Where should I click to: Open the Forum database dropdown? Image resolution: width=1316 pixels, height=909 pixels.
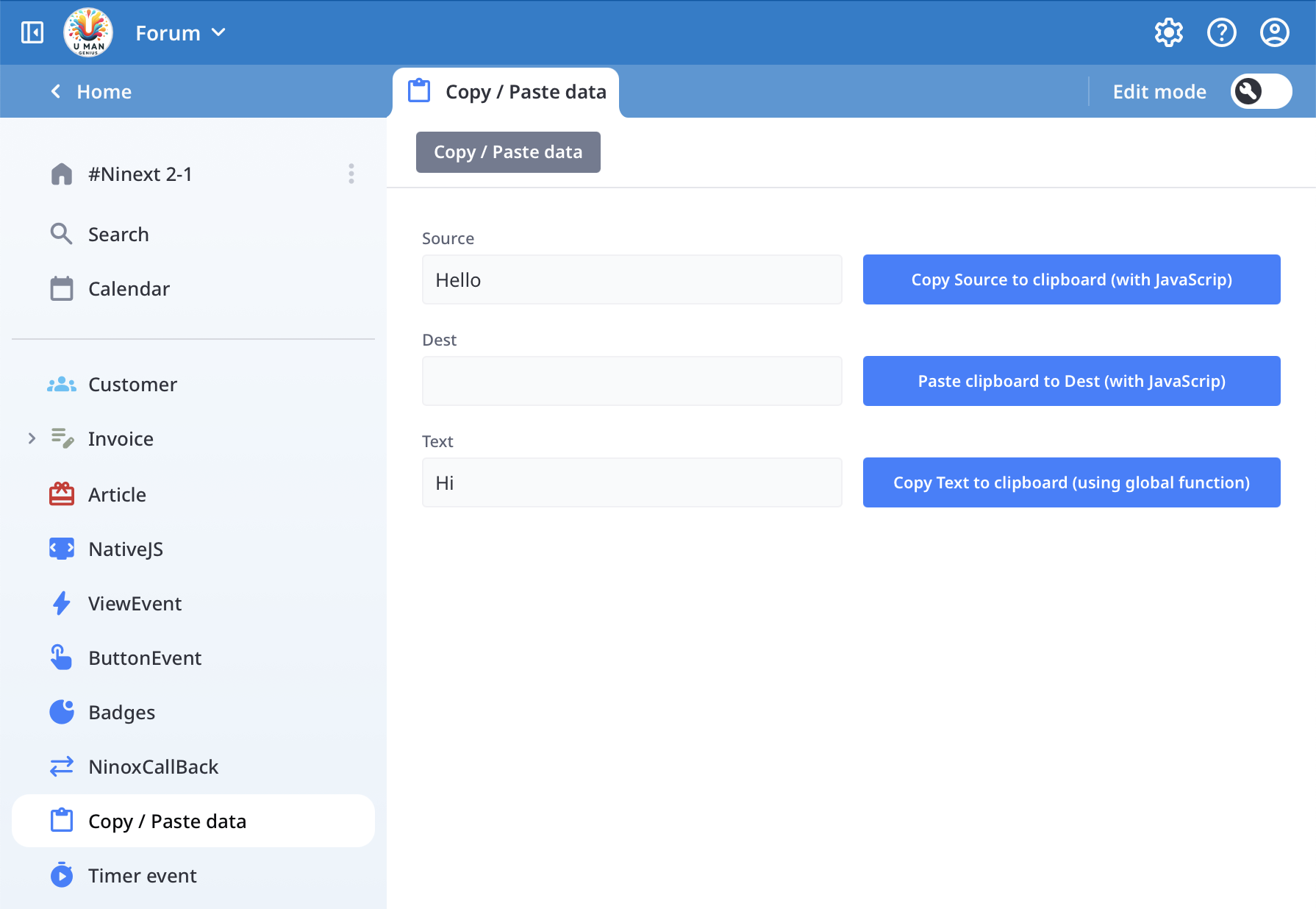coord(180,32)
